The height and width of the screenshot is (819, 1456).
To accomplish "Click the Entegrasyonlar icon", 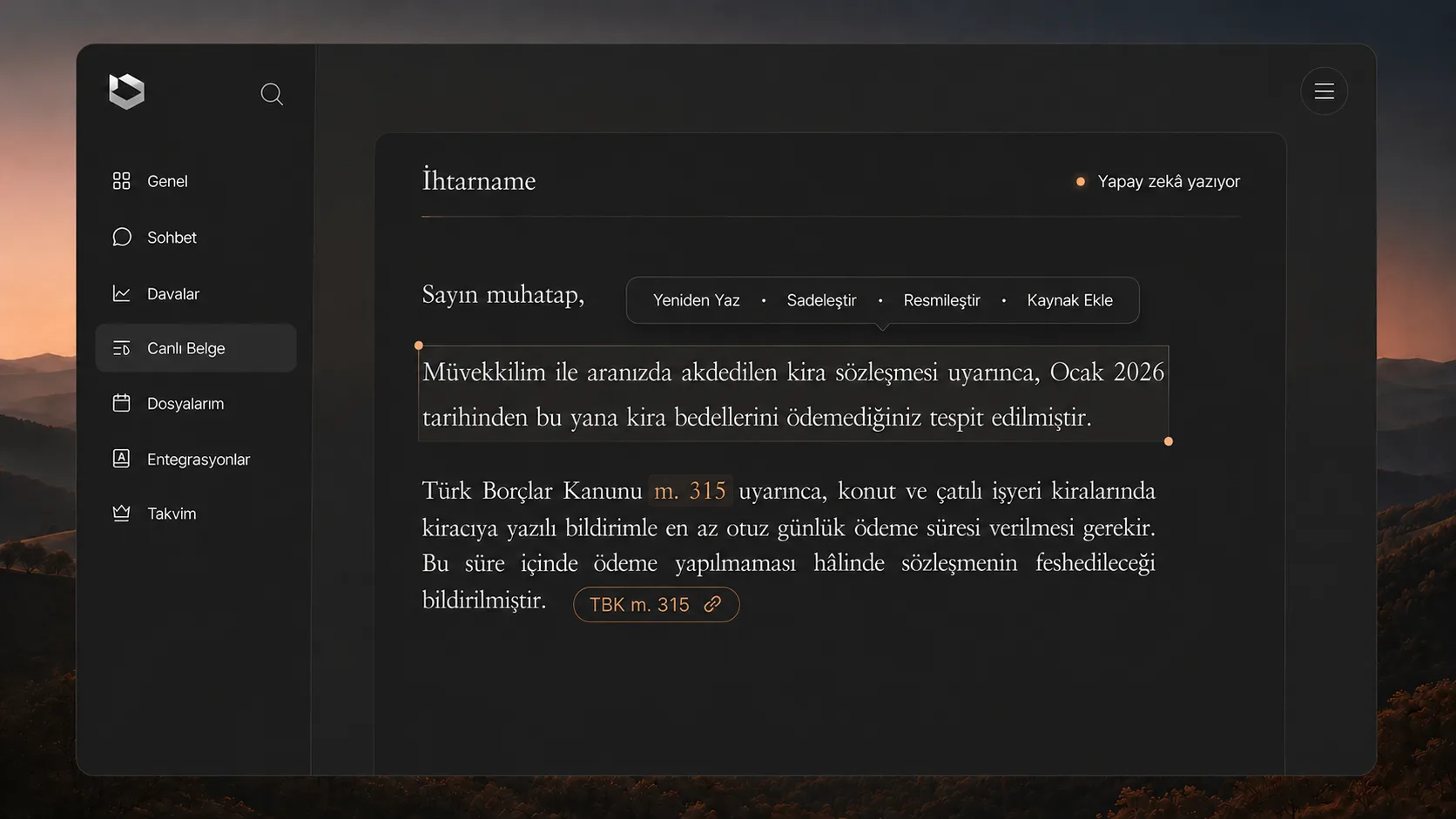I will pos(121,459).
